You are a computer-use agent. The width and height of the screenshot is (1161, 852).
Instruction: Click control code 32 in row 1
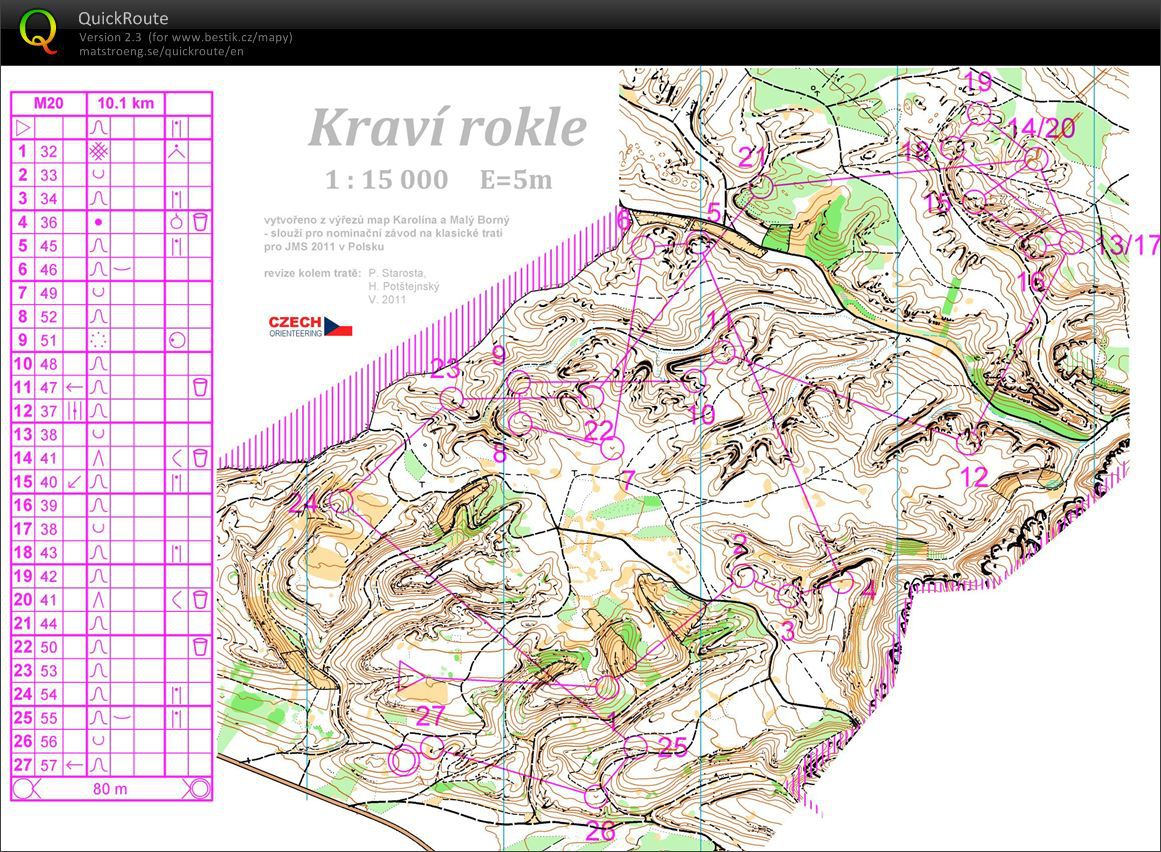click(49, 152)
